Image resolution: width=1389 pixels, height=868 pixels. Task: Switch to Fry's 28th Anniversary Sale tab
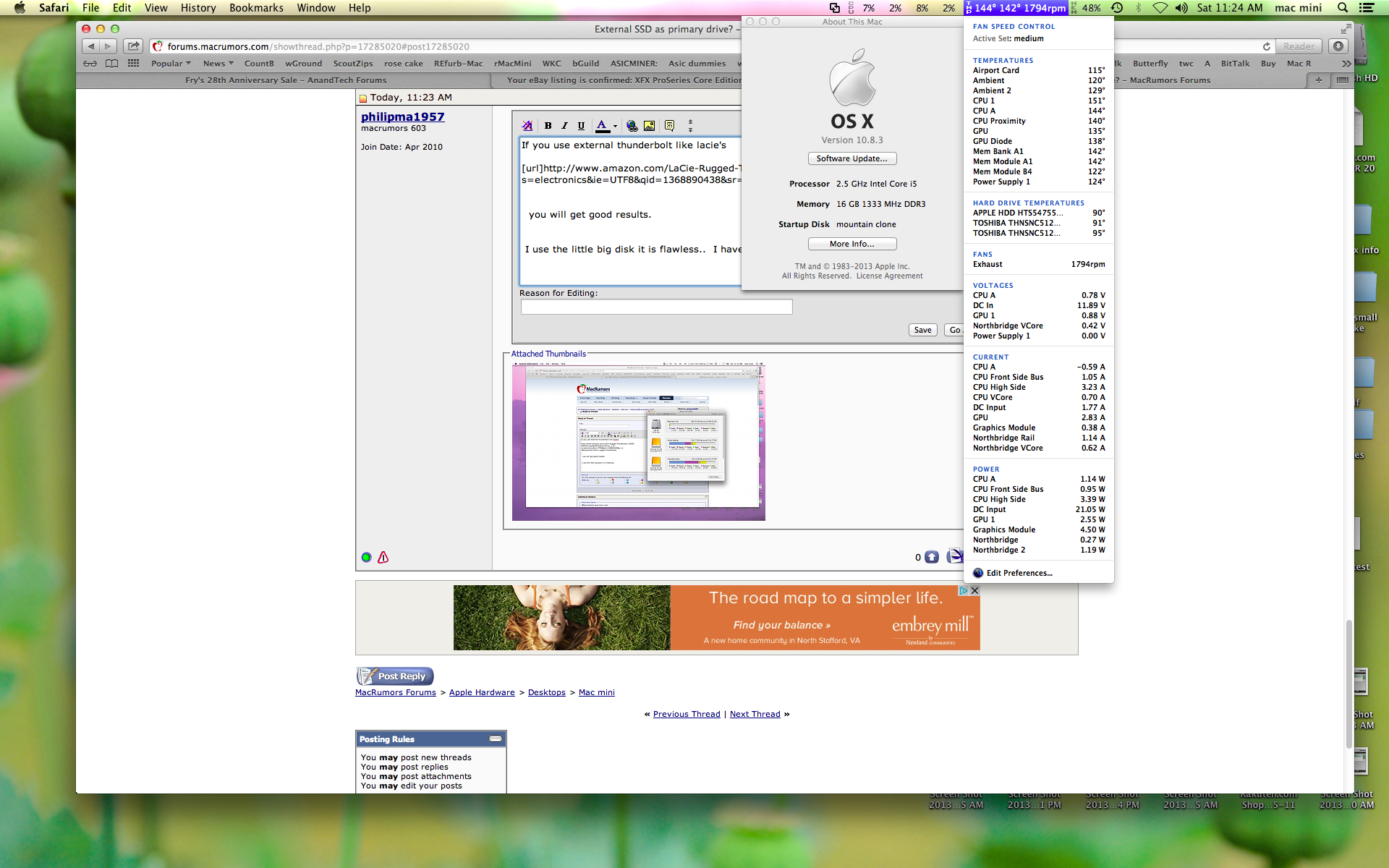(286, 80)
